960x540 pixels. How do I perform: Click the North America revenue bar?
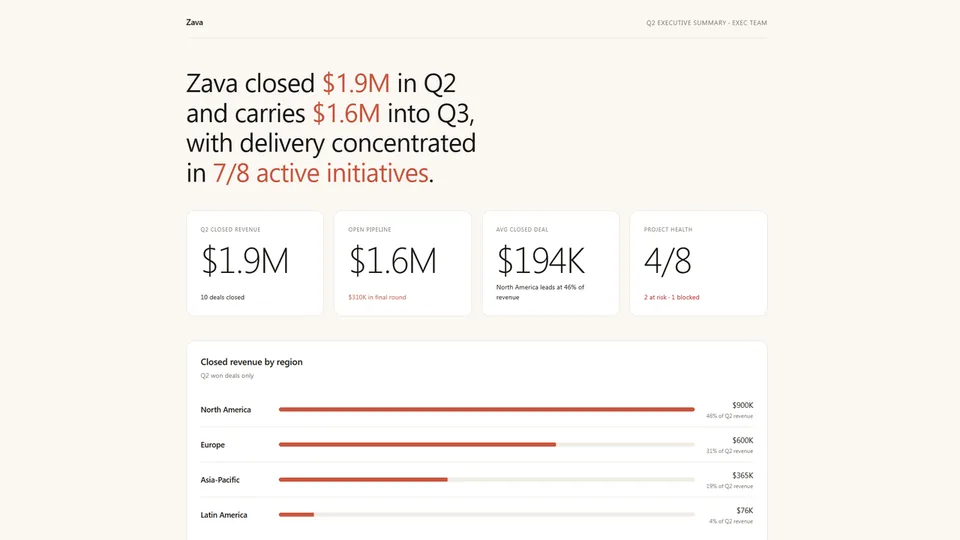click(x=487, y=409)
